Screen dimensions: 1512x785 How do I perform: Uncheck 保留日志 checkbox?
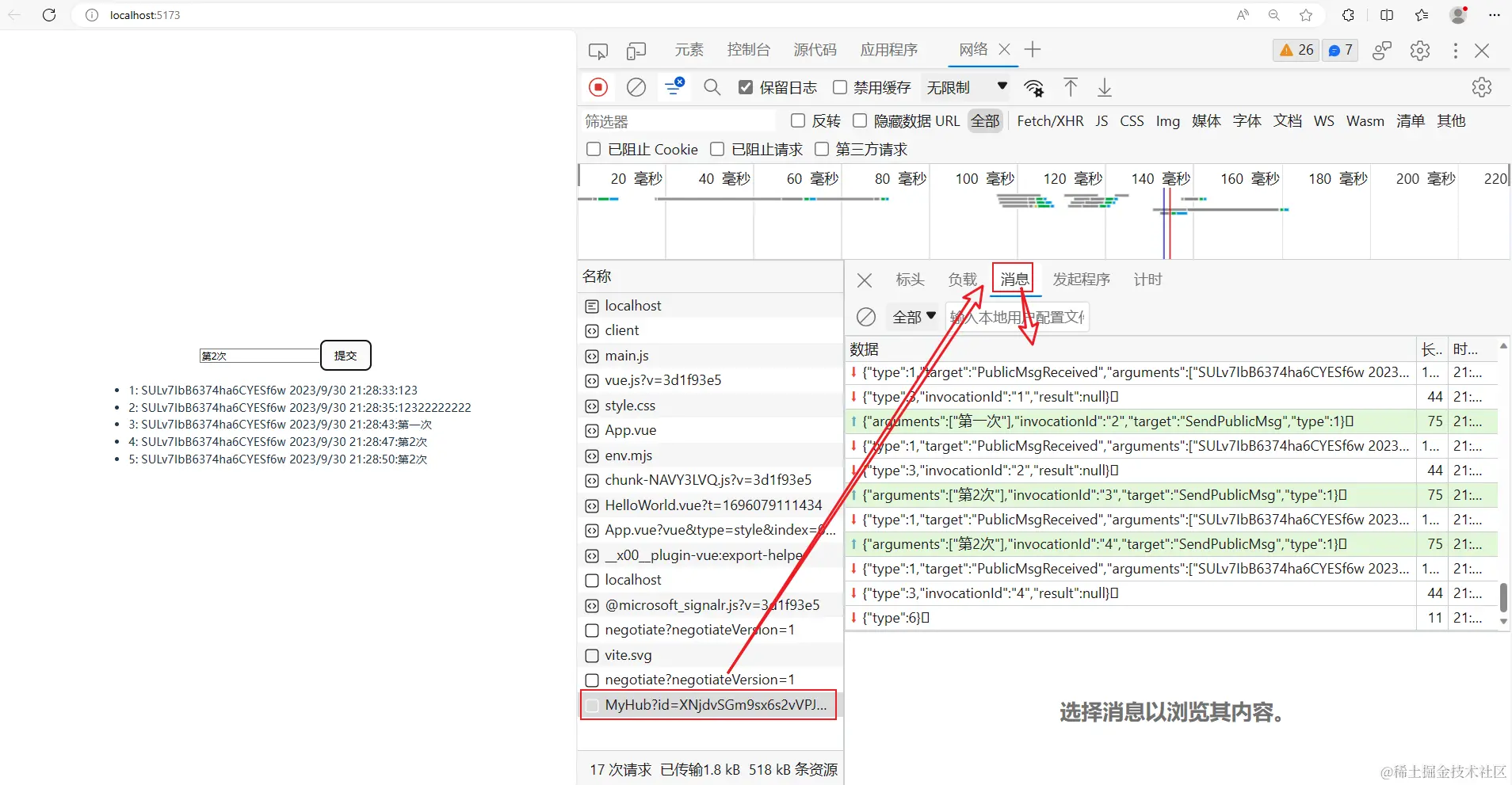point(746,87)
